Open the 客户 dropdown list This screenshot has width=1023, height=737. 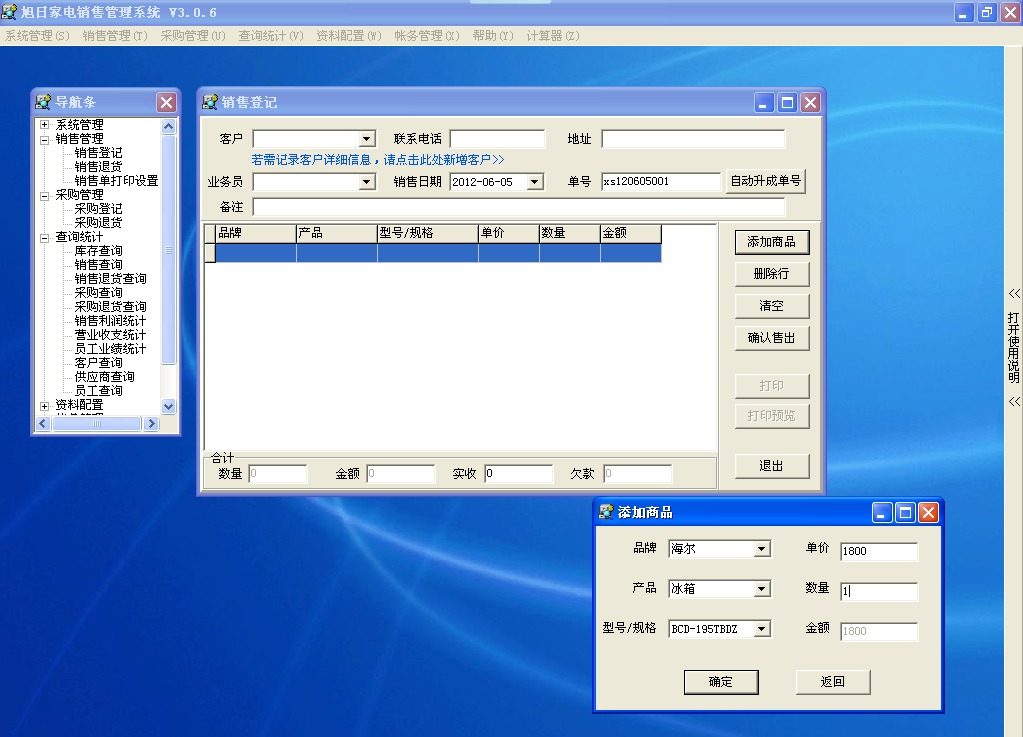[367, 139]
